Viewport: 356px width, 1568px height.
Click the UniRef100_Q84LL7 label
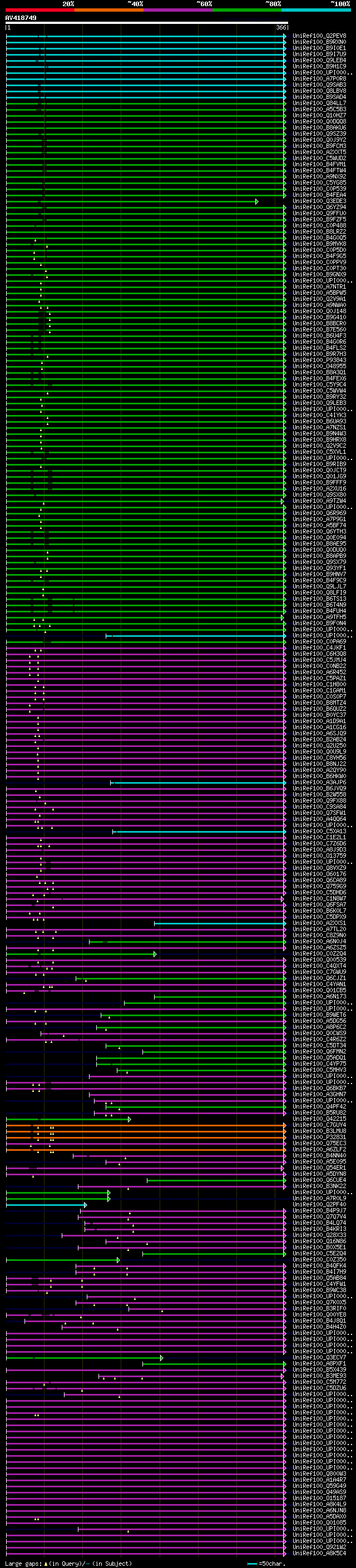click(x=319, y=103)
